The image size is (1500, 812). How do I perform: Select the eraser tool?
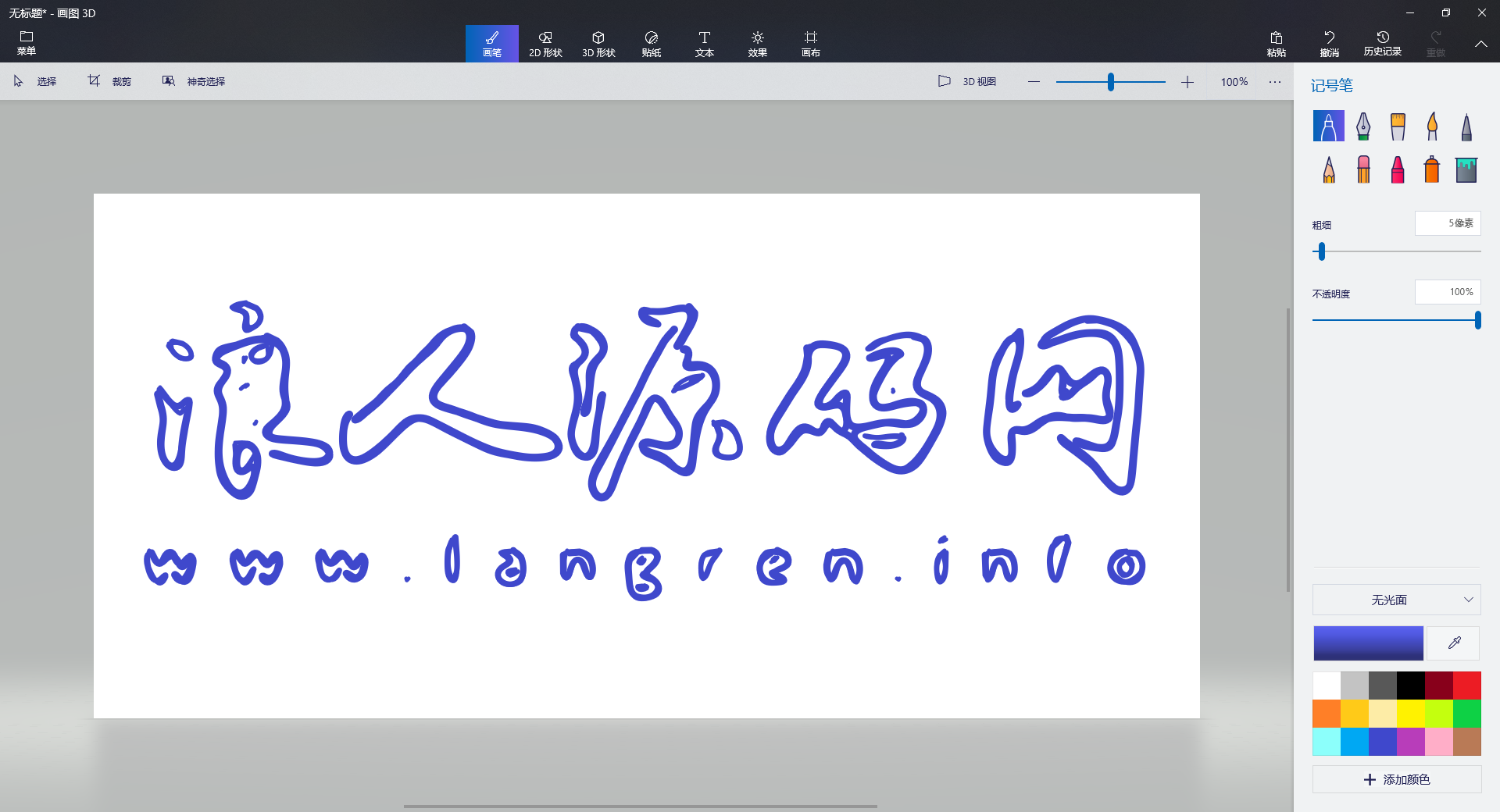point(1362,169)
